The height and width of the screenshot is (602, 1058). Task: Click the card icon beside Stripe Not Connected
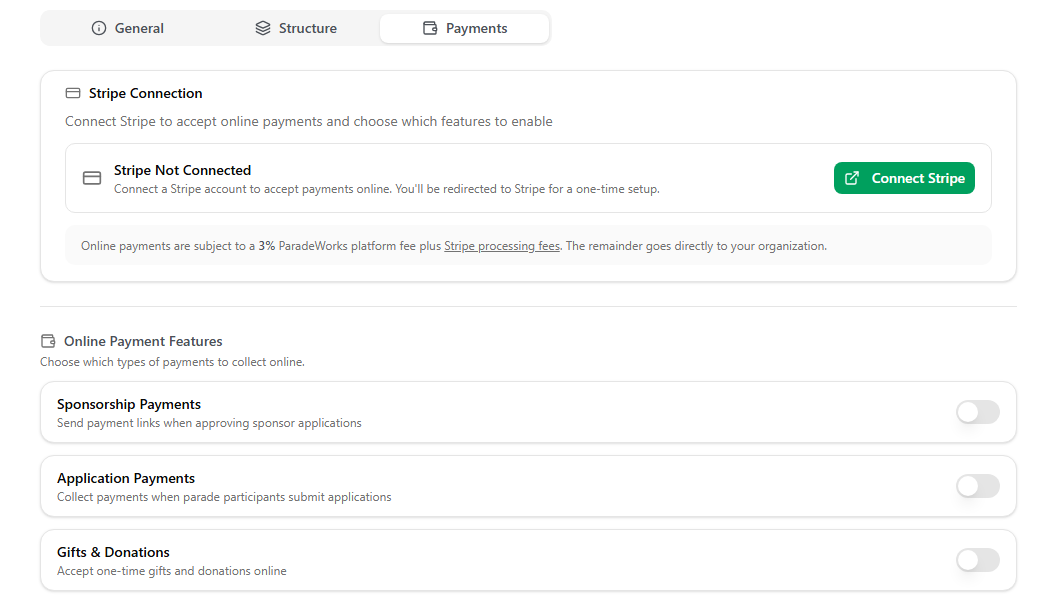[92, 178]
